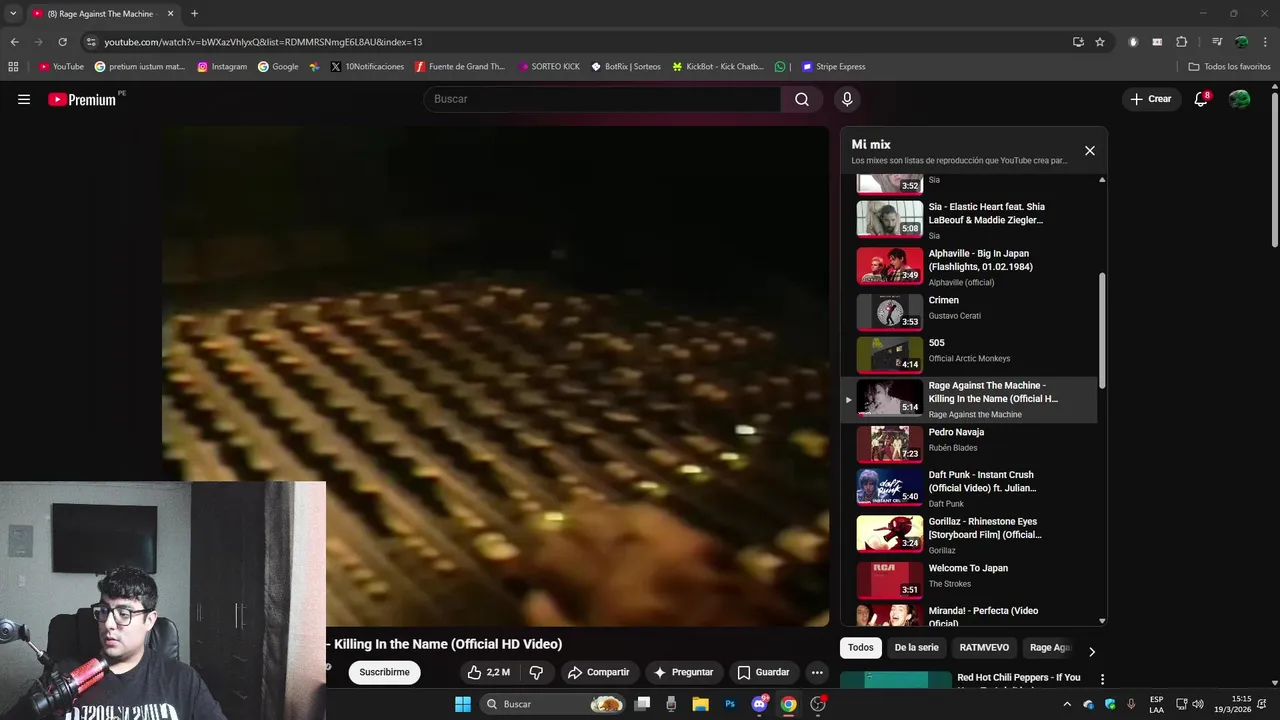Screen dimensions: 1280x720
Task: Open the Todos los favoritos folder
Action: point(1229,67)
